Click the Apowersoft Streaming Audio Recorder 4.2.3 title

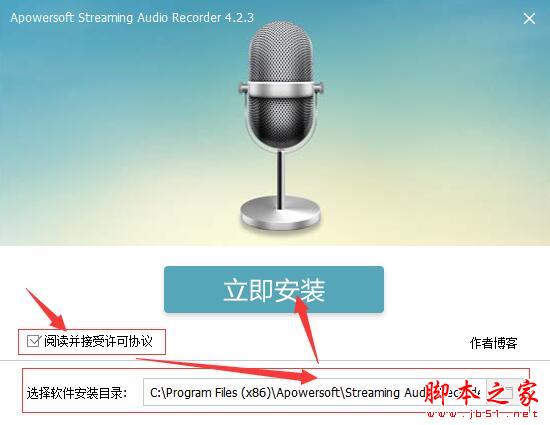point(132,18)
